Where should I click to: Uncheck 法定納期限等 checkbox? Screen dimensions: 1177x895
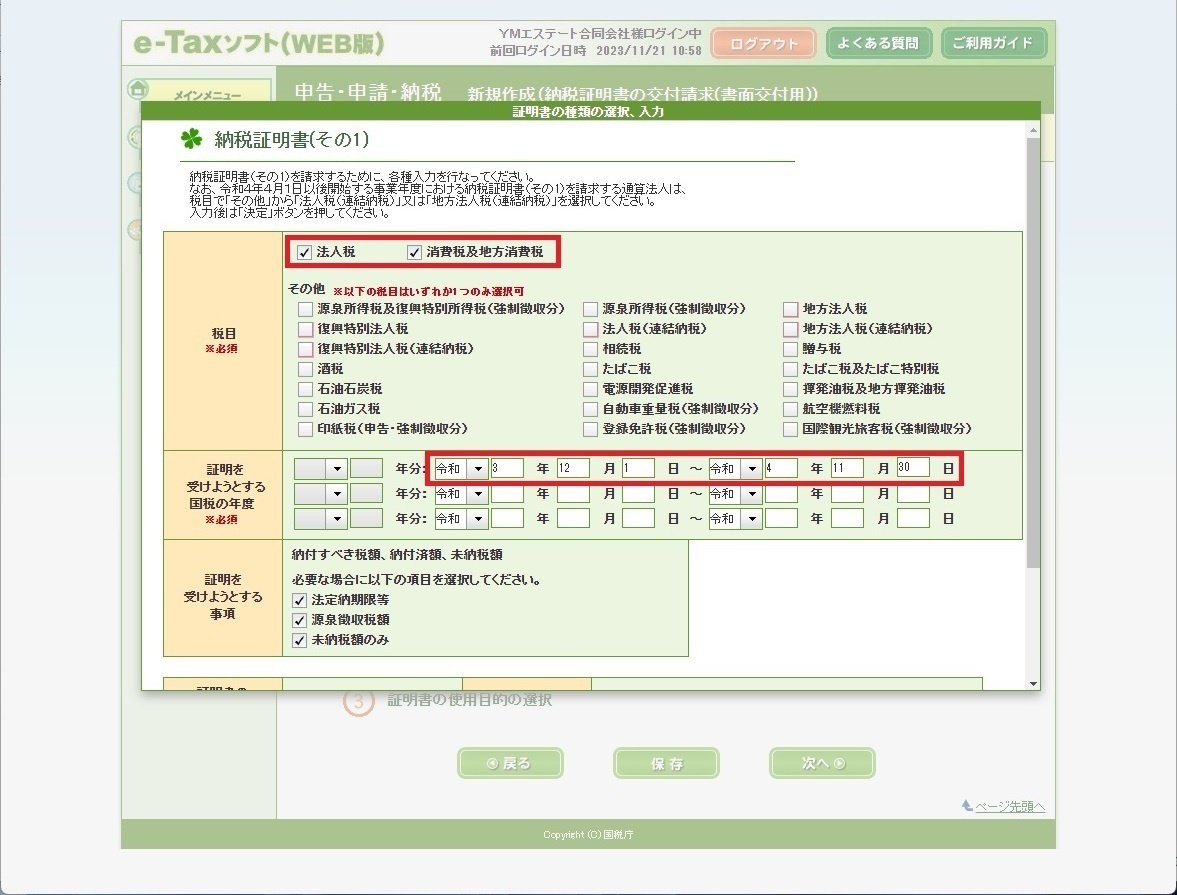pyautogui.click(x=300, y=601)
